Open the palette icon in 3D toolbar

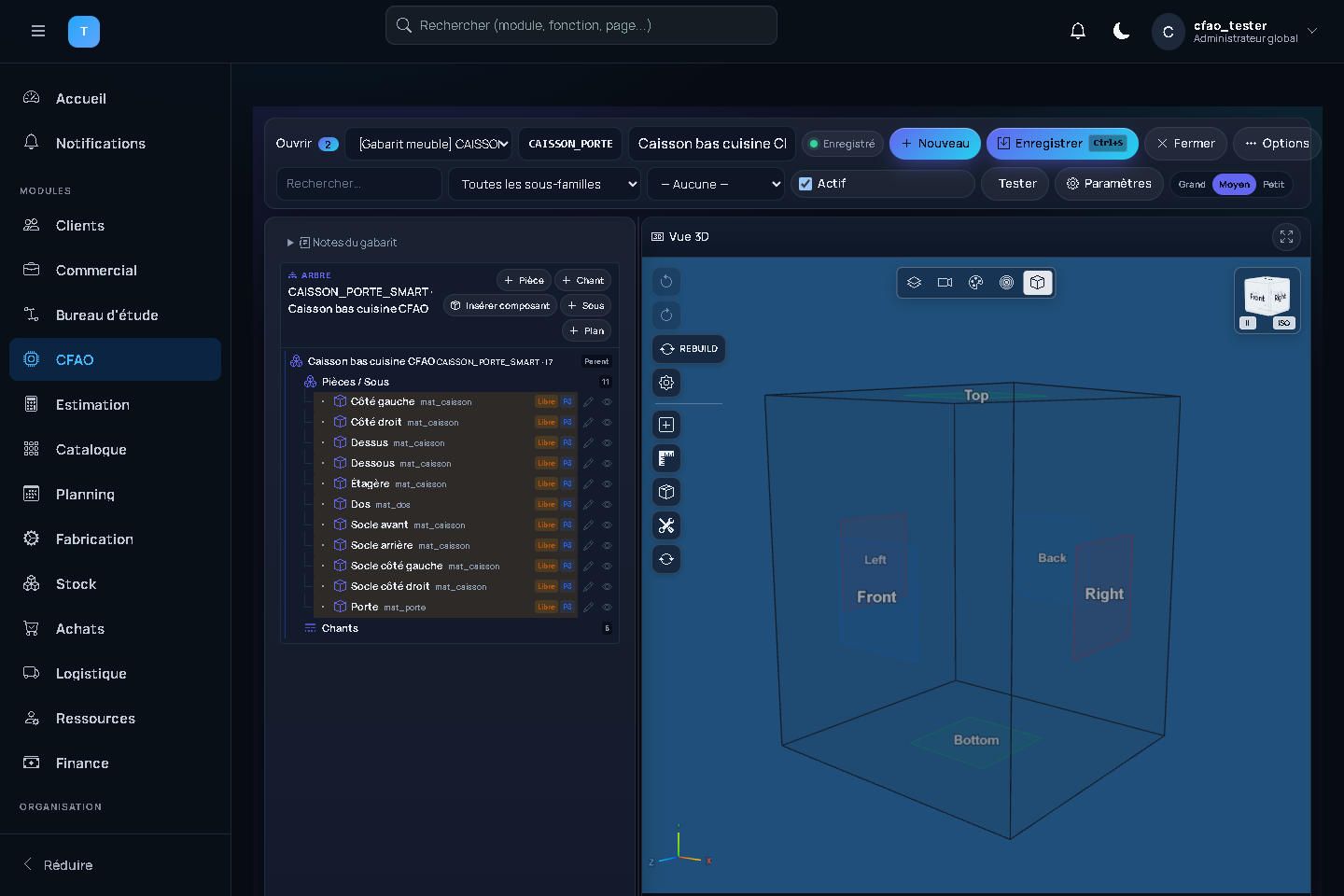tap(975, 283)
